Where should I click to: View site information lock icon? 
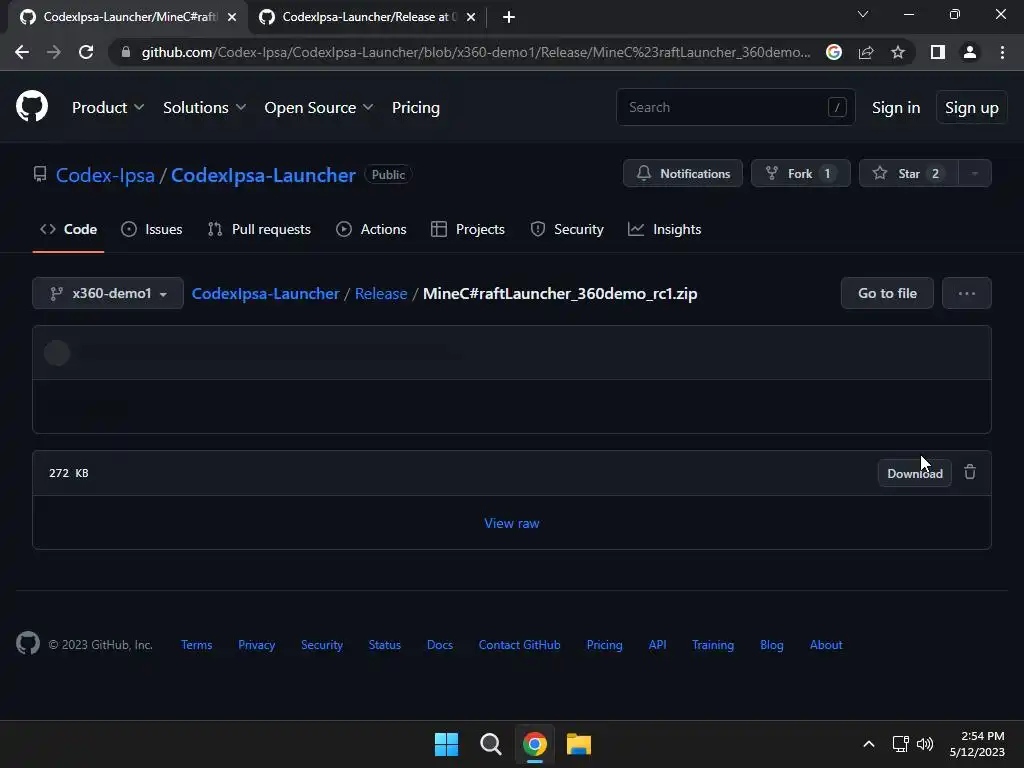pyautogui.click(x=126, y=52)
